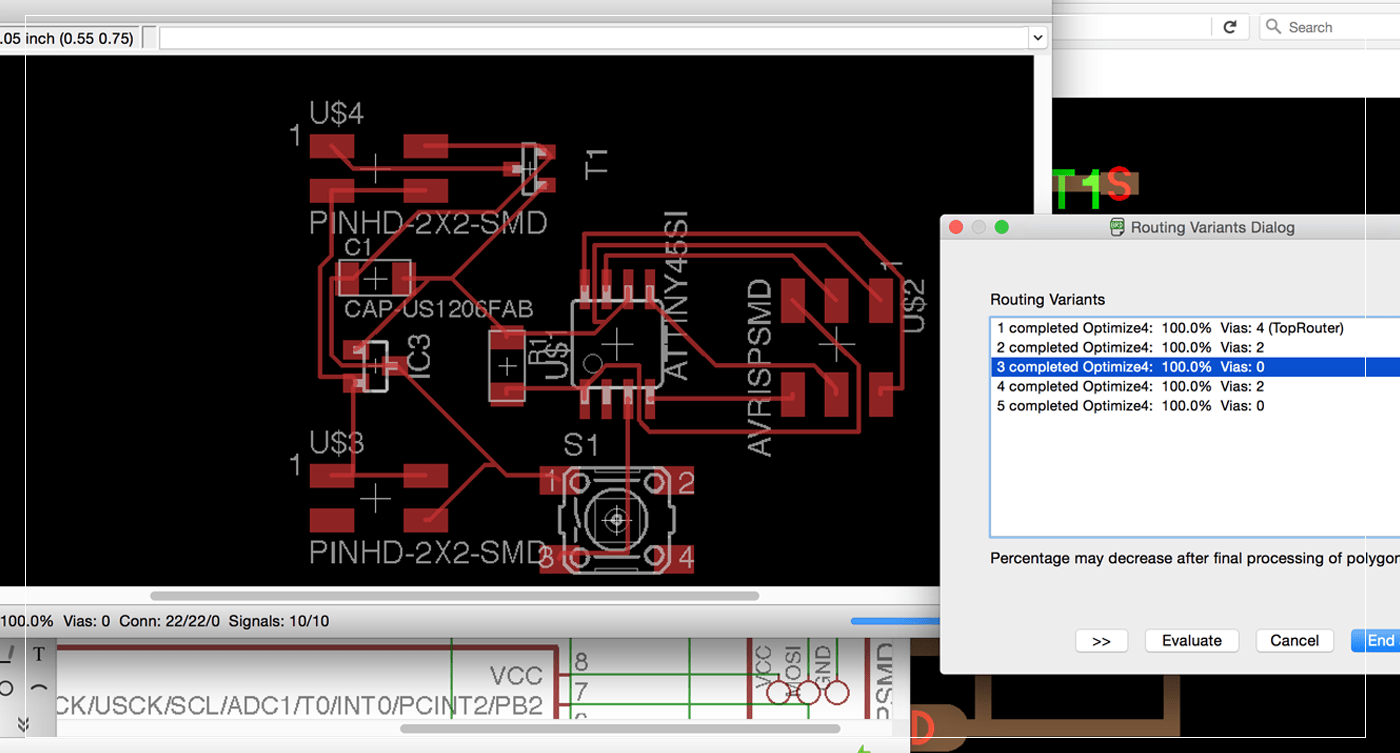
Task: Select routing variant 2 completed Optimize4
Action: pyautogui.click(x=1195, y=347)
